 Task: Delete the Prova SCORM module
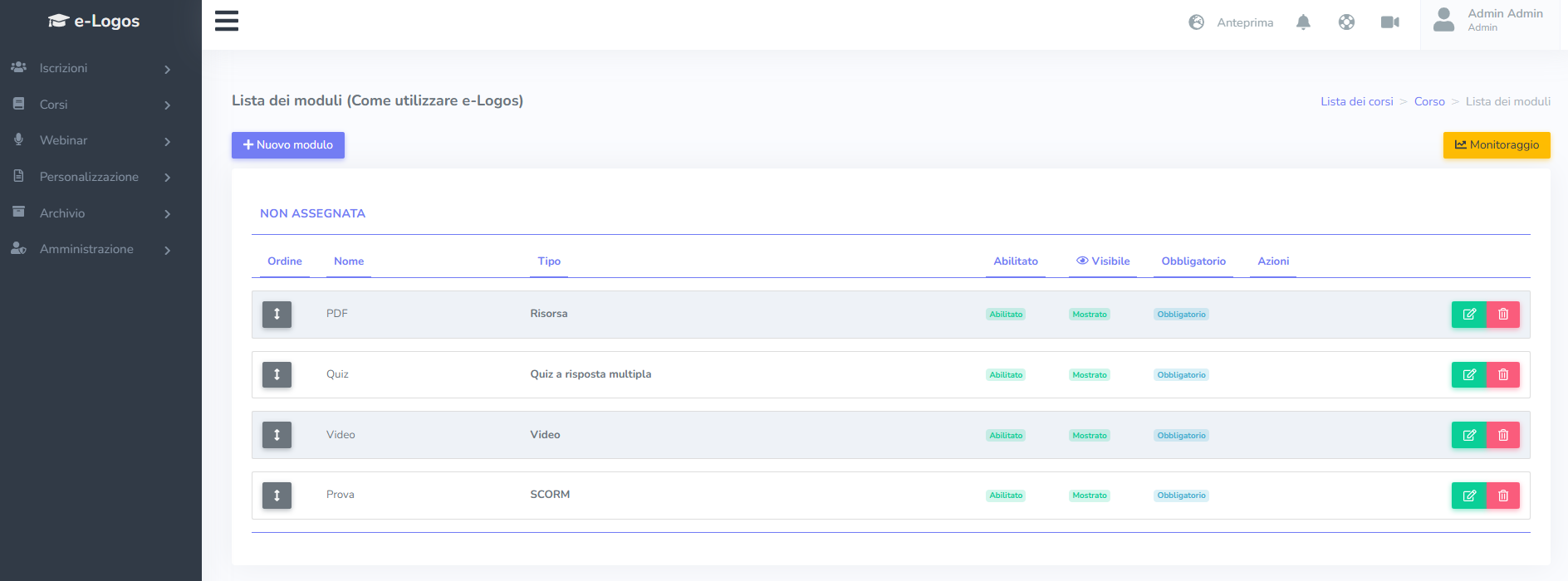click(1502, 496)
